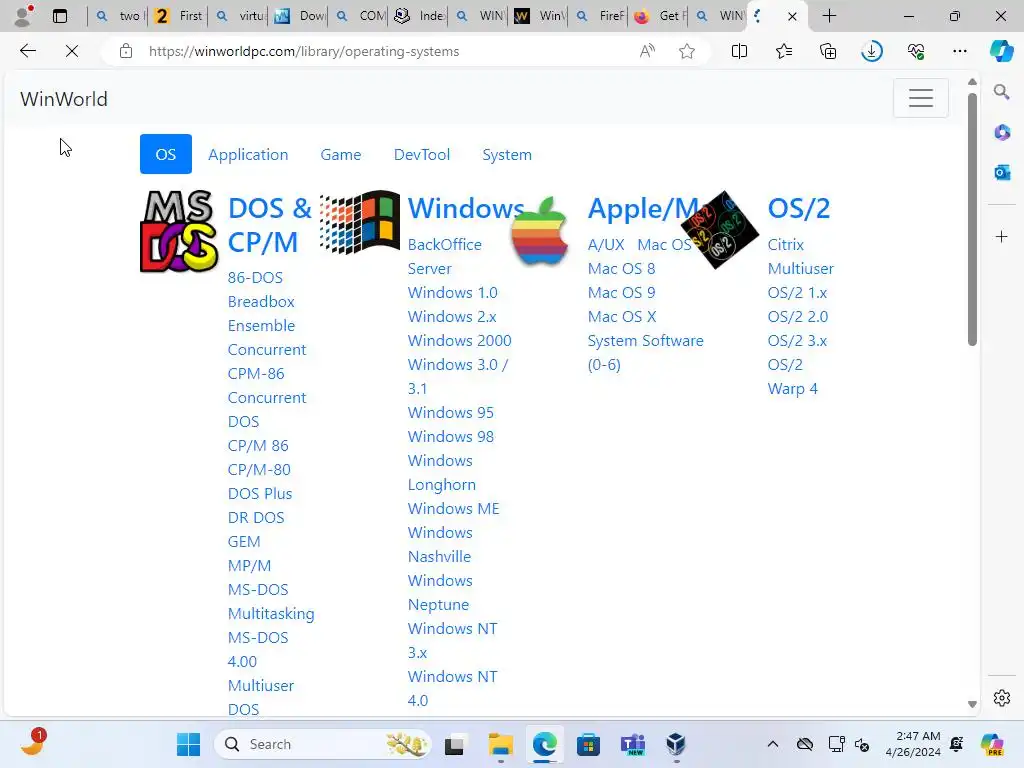Open Read Aloud in address bar

click(647, 51)
